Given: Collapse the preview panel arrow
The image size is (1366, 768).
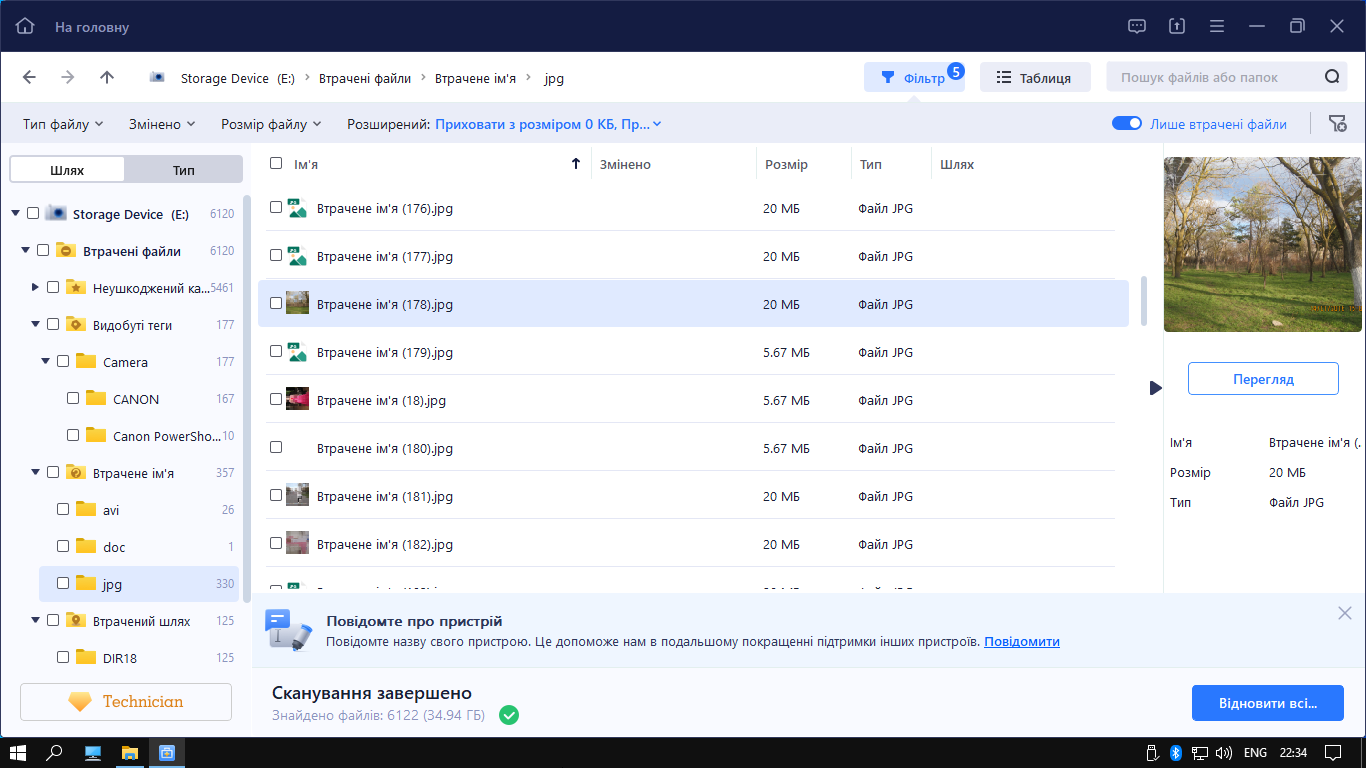Looking at the screenshot, I should click(1155, 388).
